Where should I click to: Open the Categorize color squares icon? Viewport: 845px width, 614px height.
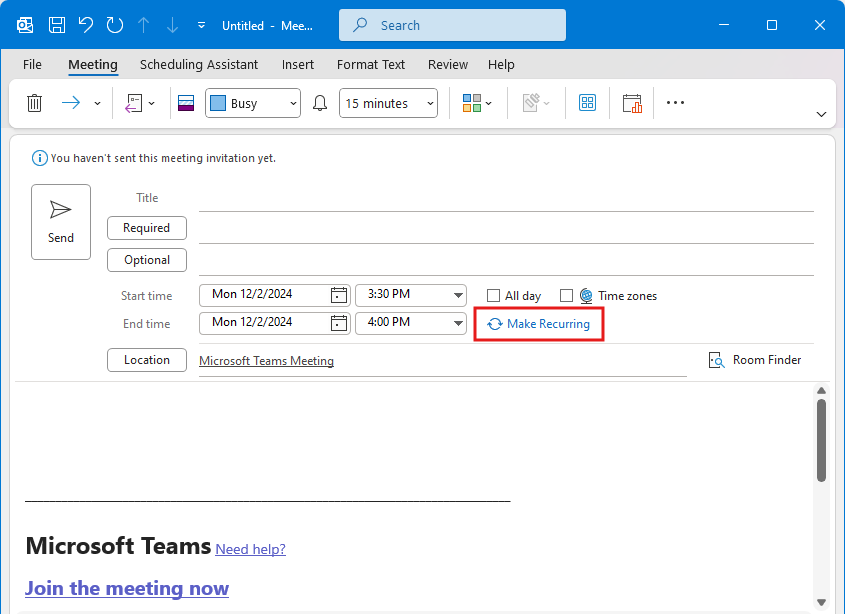coord(470,102)
